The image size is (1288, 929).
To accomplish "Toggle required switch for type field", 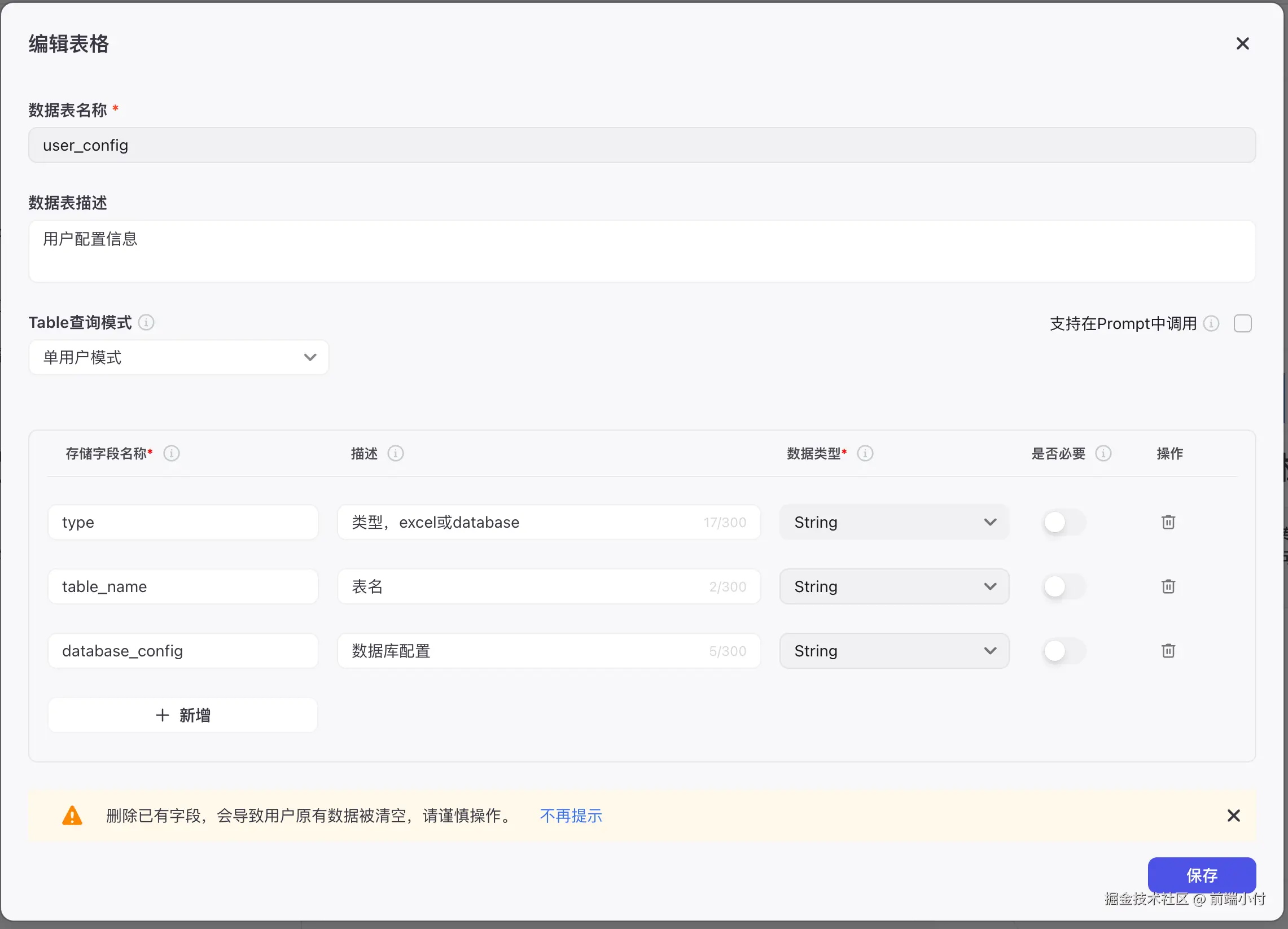I will [1064, 522].
